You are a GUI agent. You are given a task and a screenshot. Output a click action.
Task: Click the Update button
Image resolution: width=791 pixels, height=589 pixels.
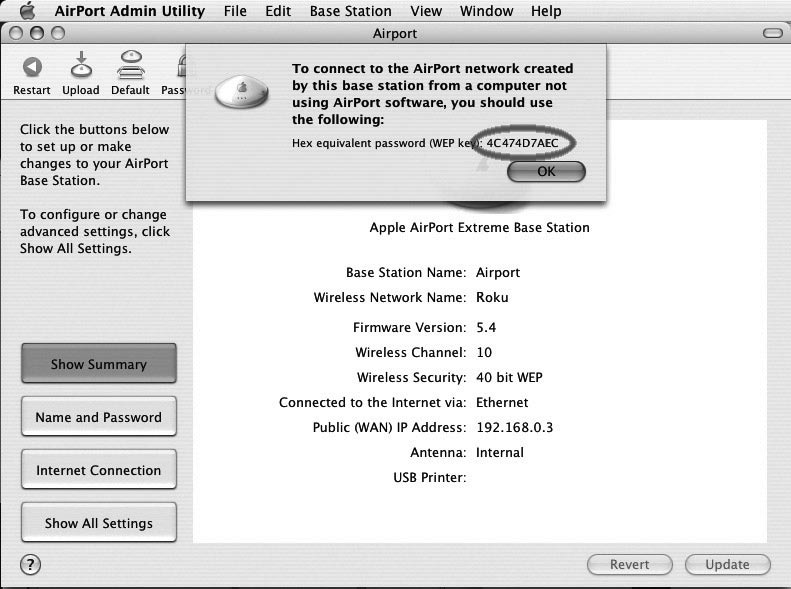point(727,564)
